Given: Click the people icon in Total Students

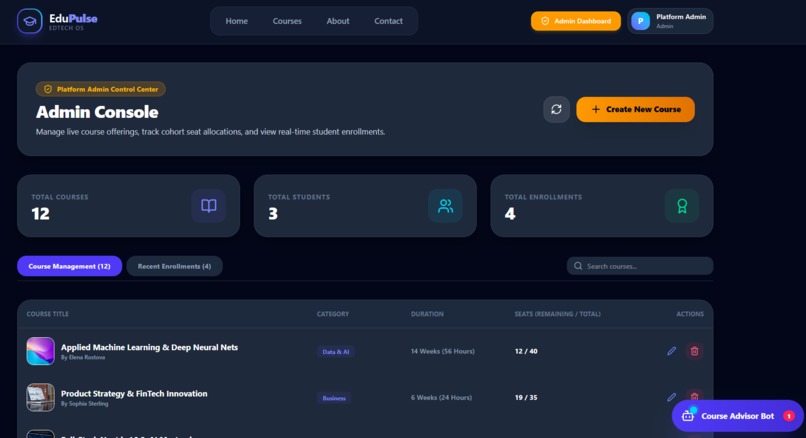Looking at the screenshot, I should (445, 206).
